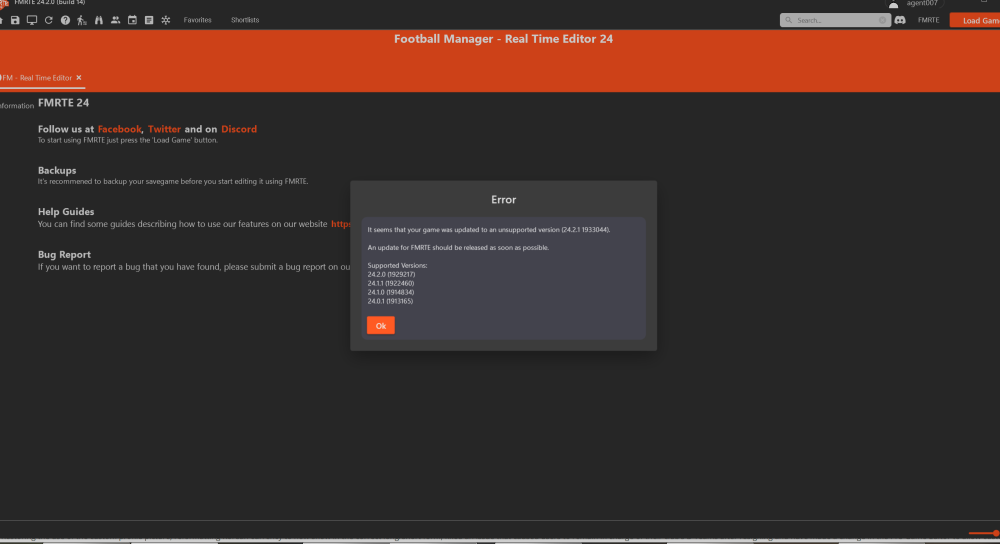Image resolution: width=1000 pixels, height=544 pixels.
Task: Open the Twitter link
Action: pos(164,129)
